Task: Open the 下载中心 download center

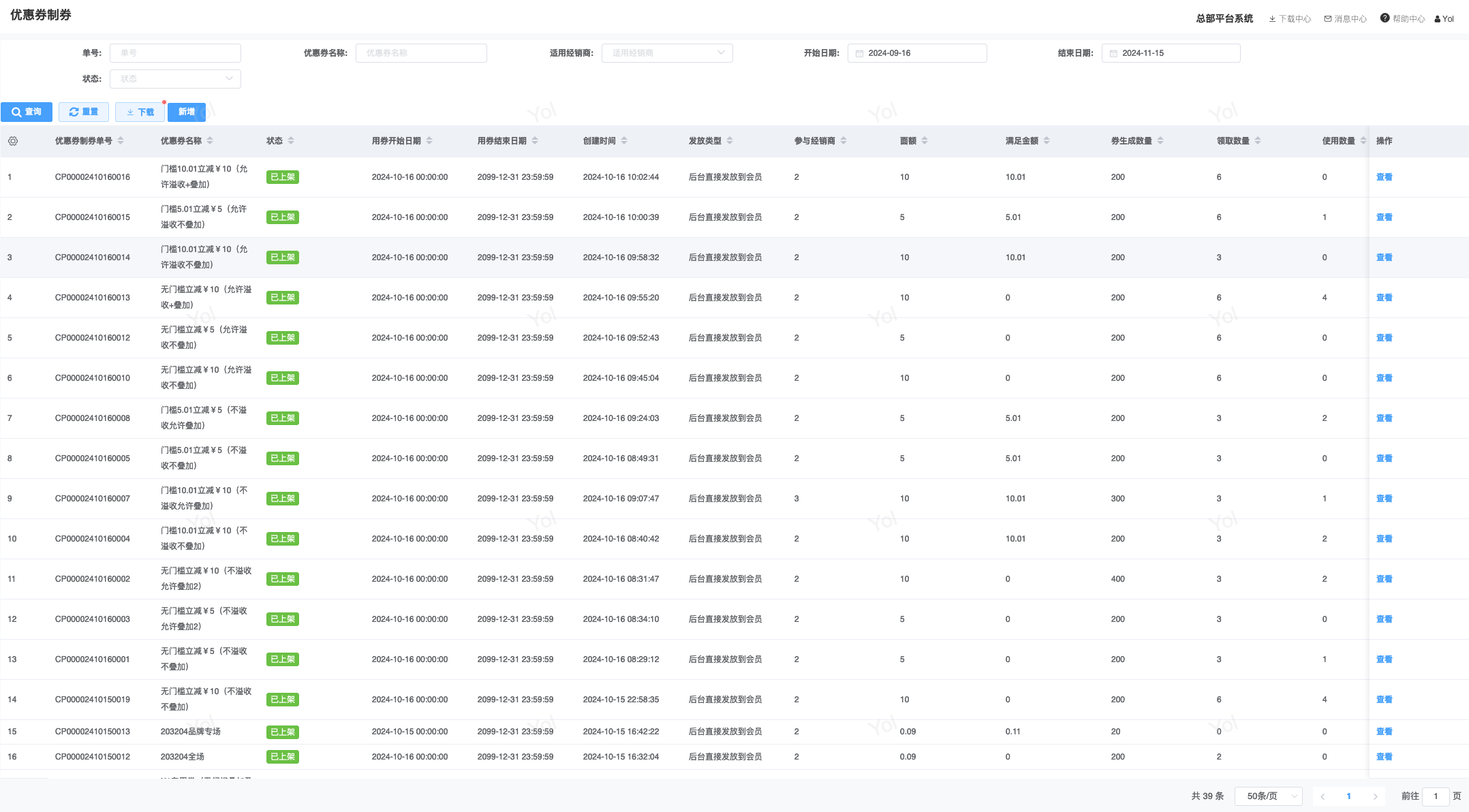Action: click(x=1290, y=19)
